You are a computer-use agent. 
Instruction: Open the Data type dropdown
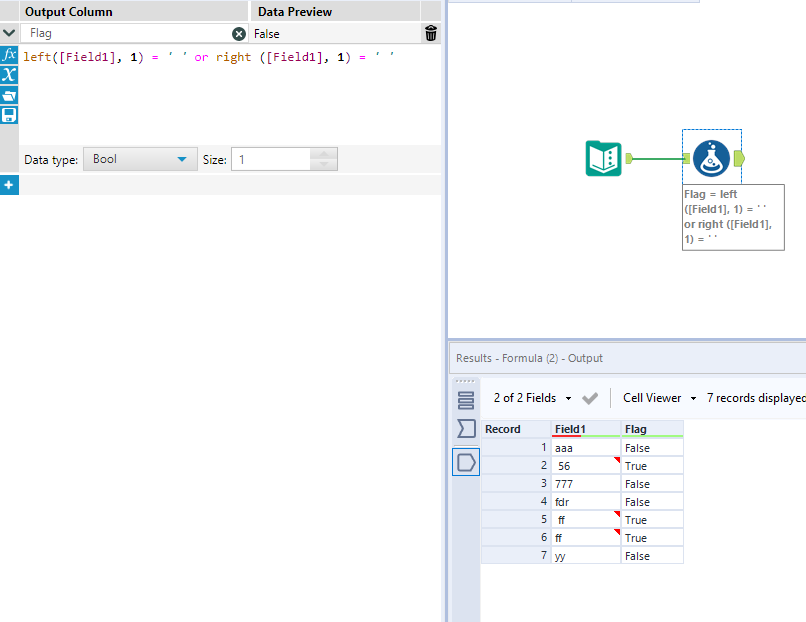(181, 158)
